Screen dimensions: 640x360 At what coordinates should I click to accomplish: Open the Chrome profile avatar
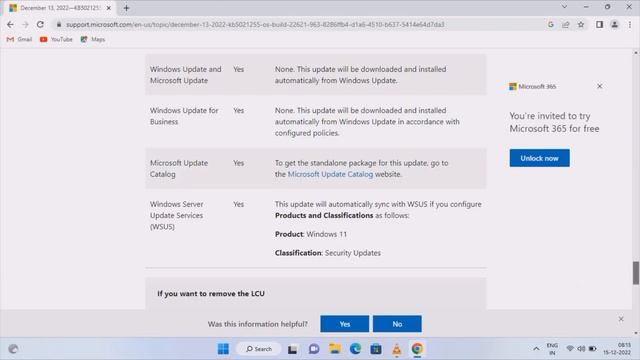[x=614, y=24]
